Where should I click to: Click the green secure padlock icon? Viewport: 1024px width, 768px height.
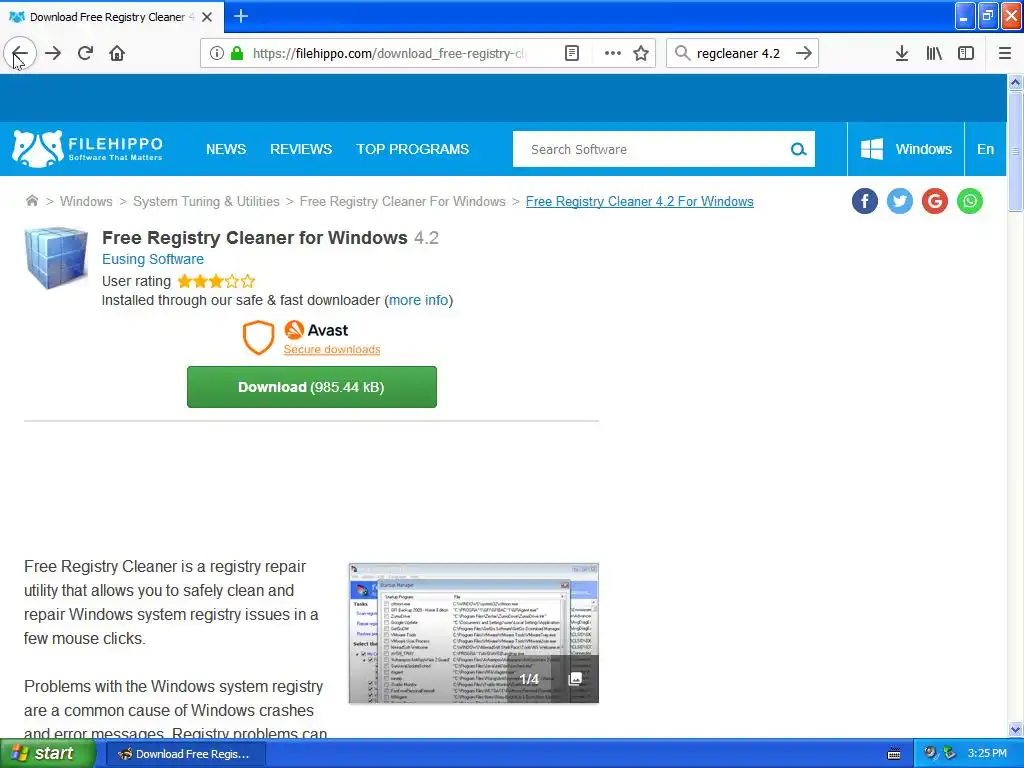pos(237,54)
